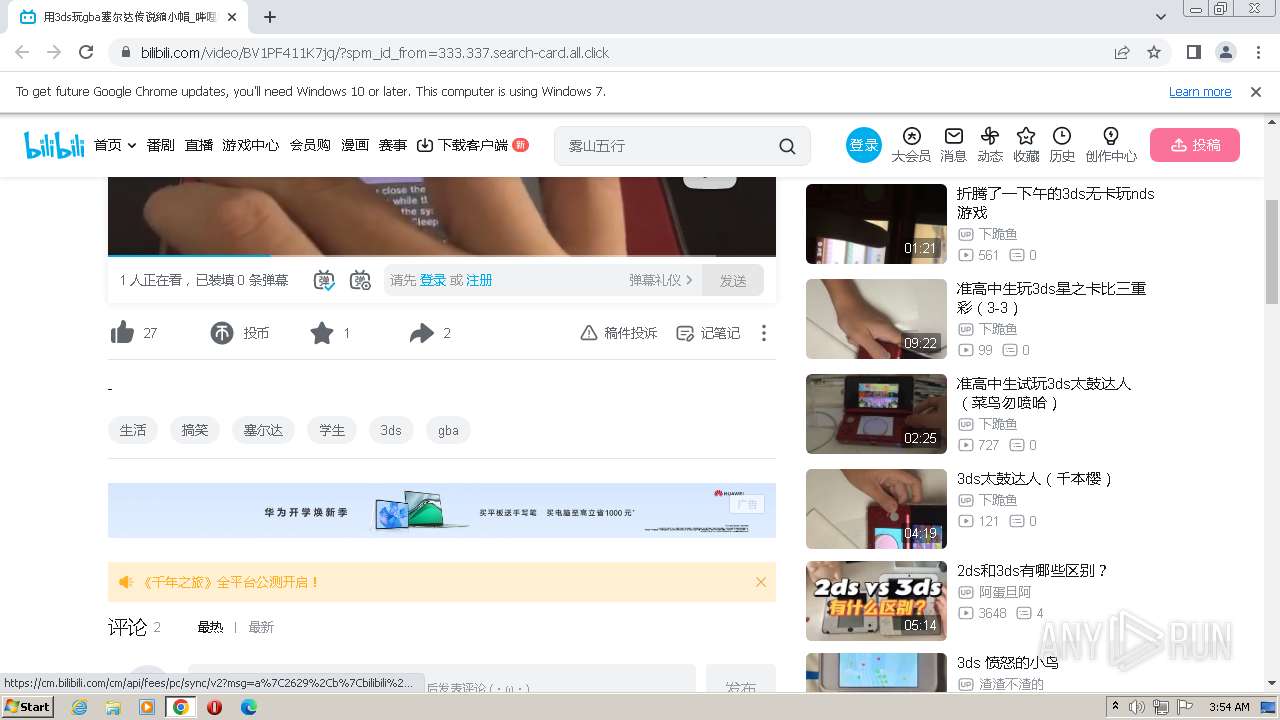Open the 历史 history icon
This screenshot has width=1280, height=720.
click(1062, 145)
